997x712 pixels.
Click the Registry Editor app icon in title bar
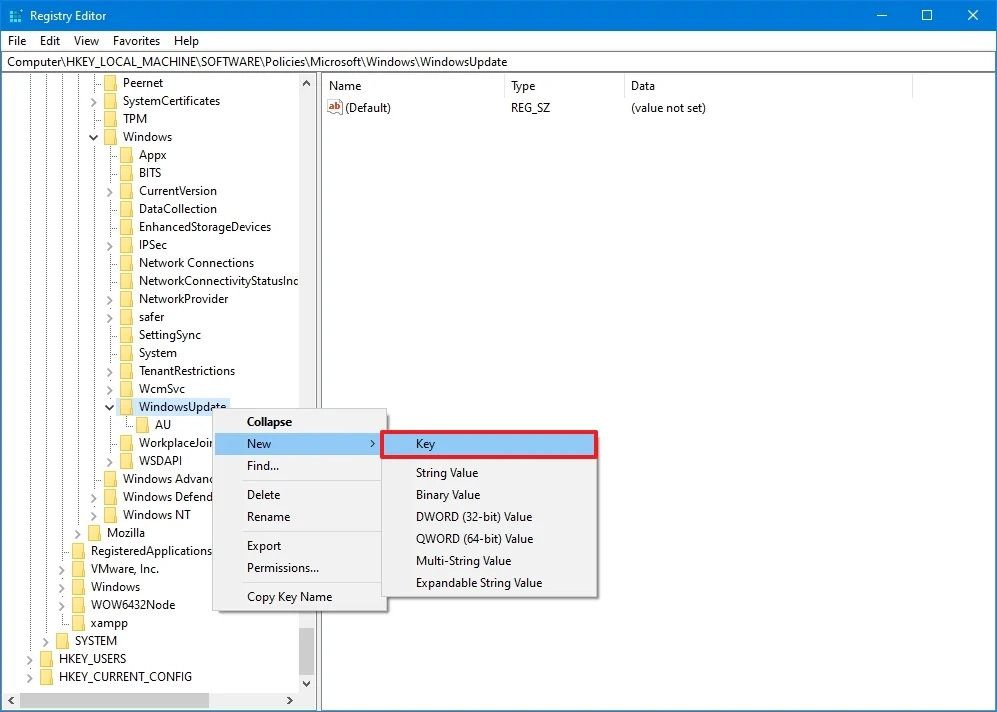coord(15,15)
